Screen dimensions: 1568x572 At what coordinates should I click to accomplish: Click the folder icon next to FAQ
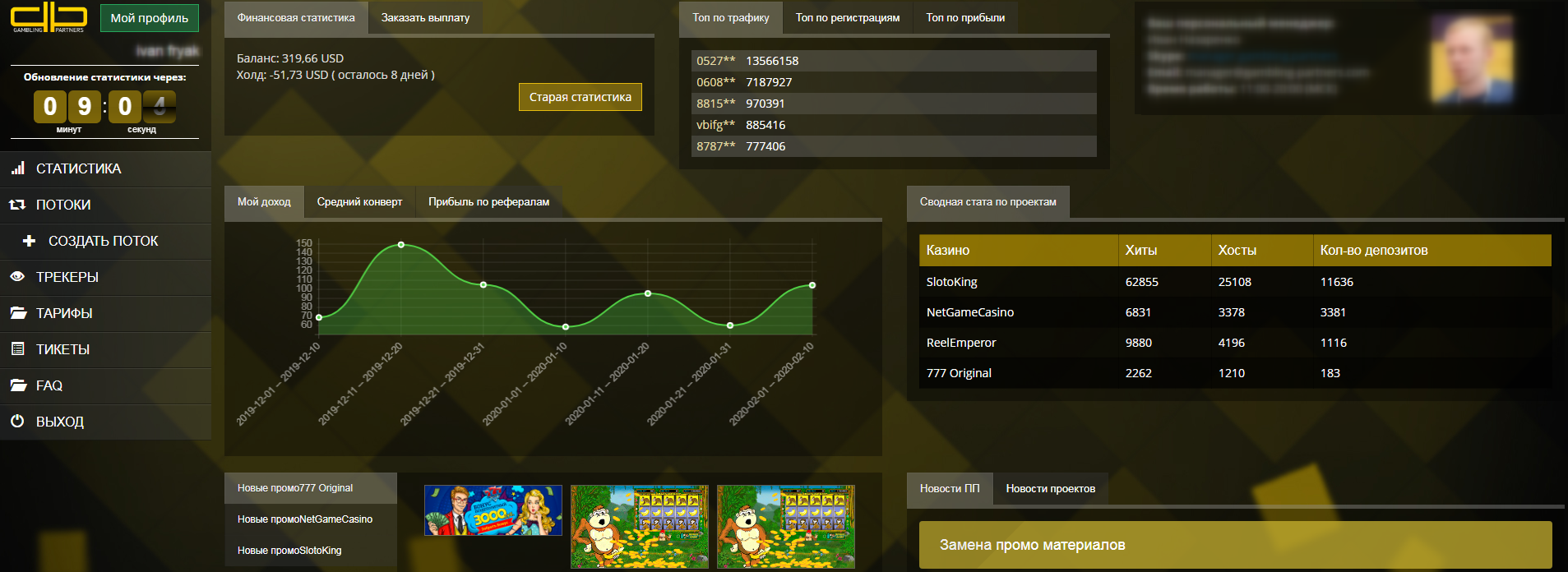(18, 385)
